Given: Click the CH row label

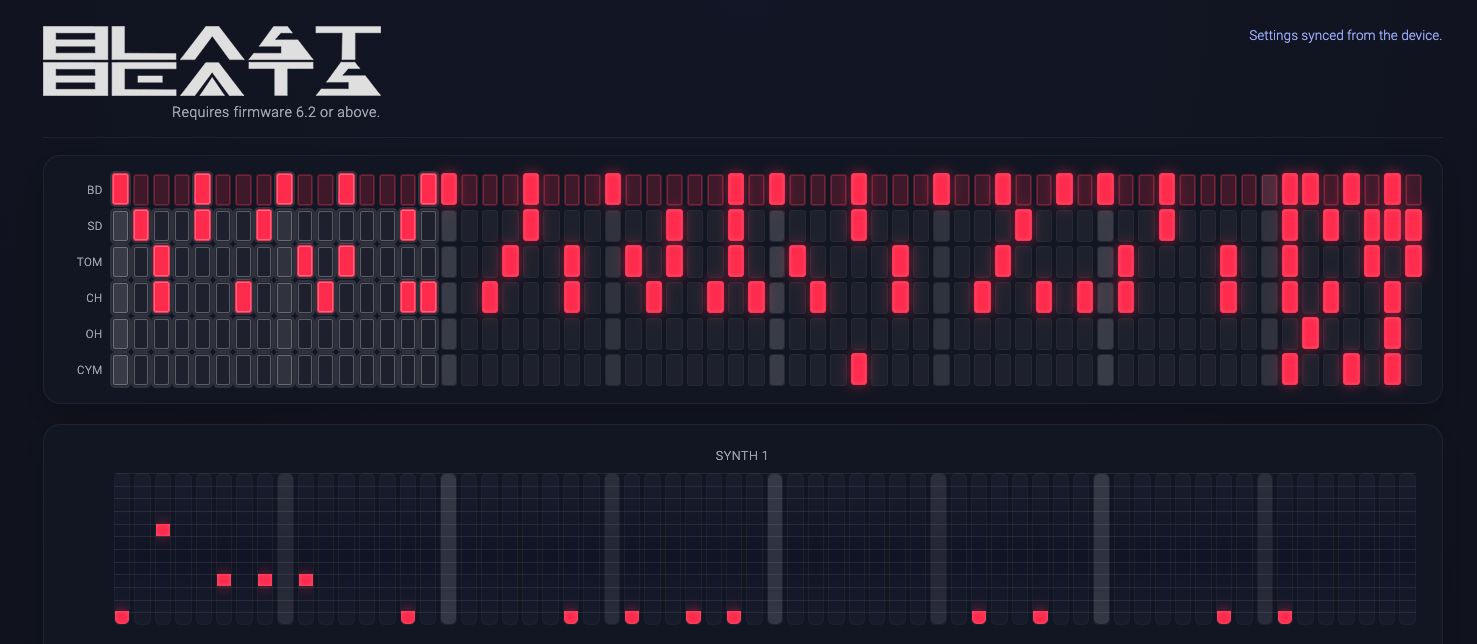Looking at the screenshot, I should pyautogui.click(x=94, y=298).
